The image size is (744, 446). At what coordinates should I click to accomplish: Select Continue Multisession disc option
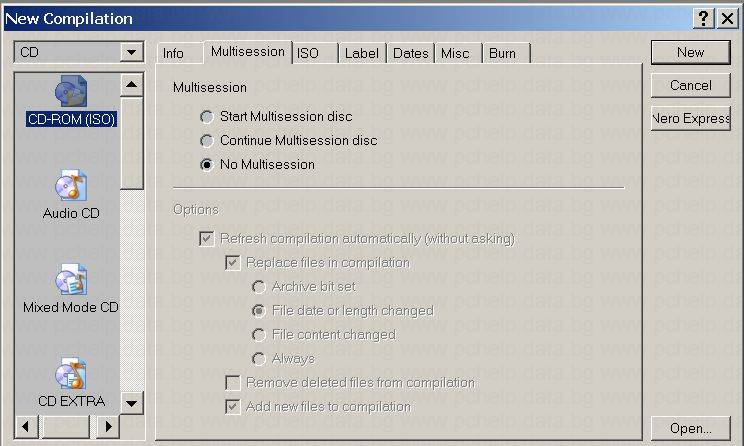tap(207, 141)
